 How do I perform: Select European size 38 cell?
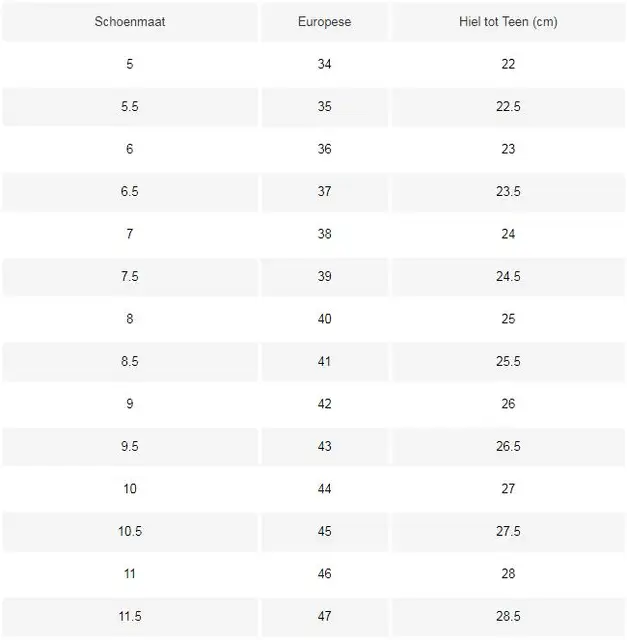[325, 234]
